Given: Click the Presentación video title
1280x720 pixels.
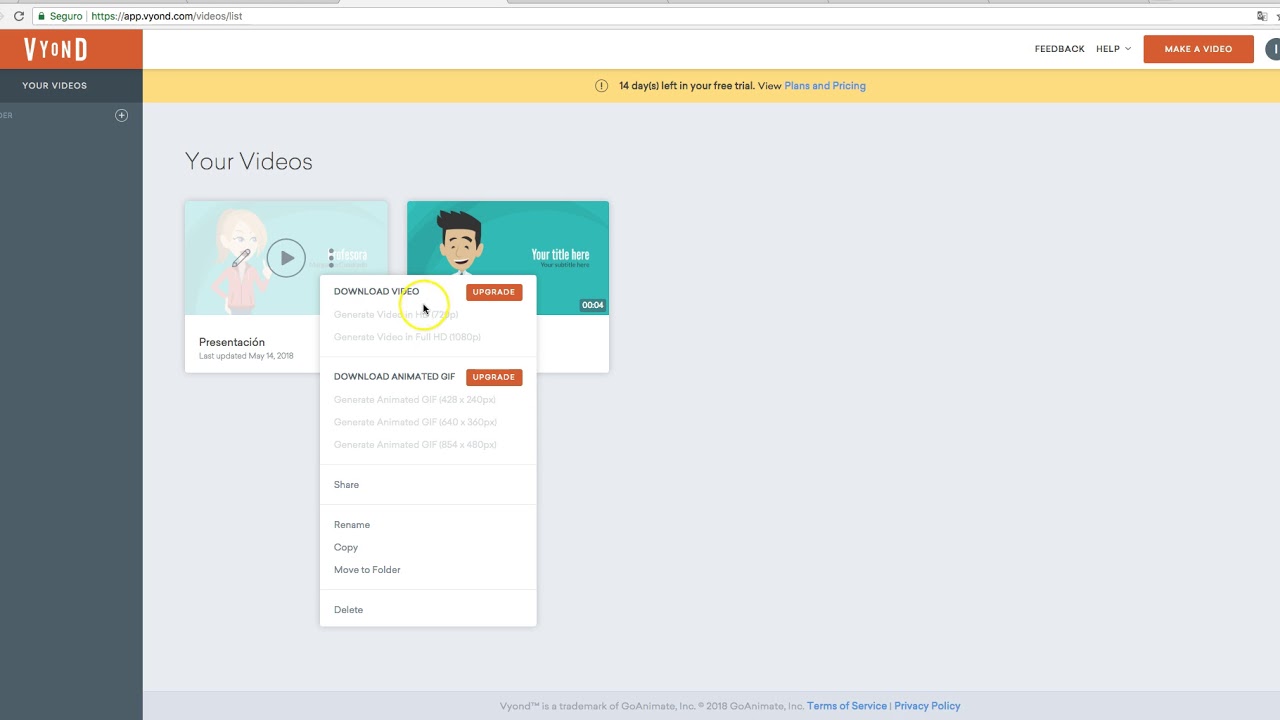Looking at the screenshot, I should (x=232, y=342).
